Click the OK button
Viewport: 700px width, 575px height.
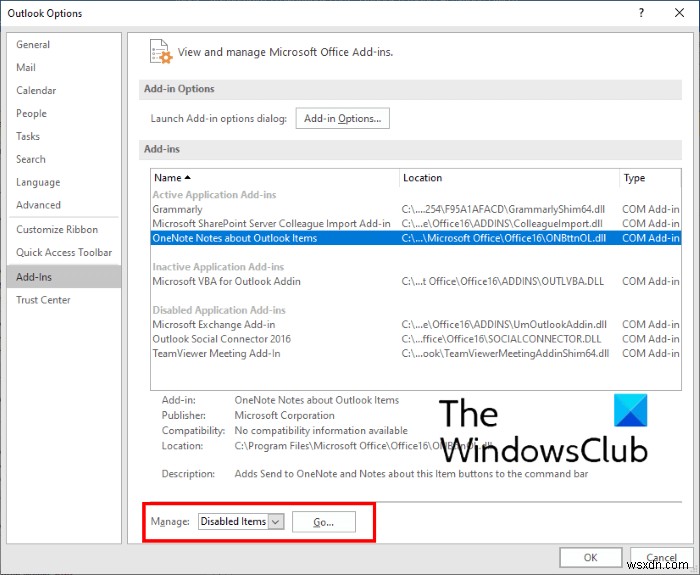pos(590,557)
